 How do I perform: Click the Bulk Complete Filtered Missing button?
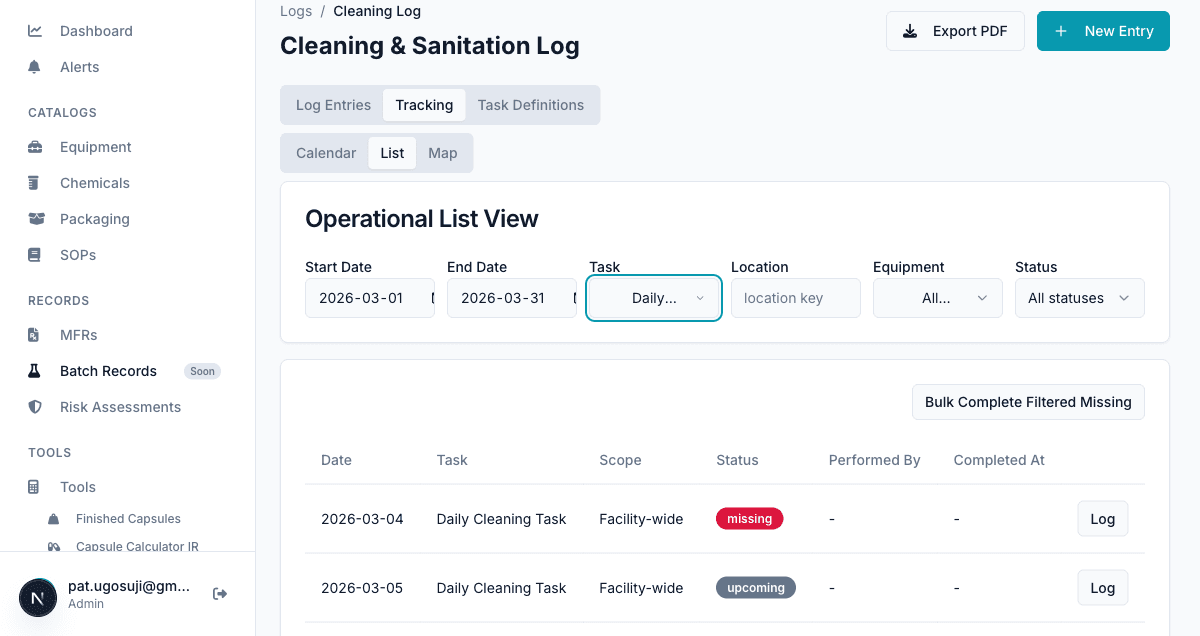pos(1028,401)
